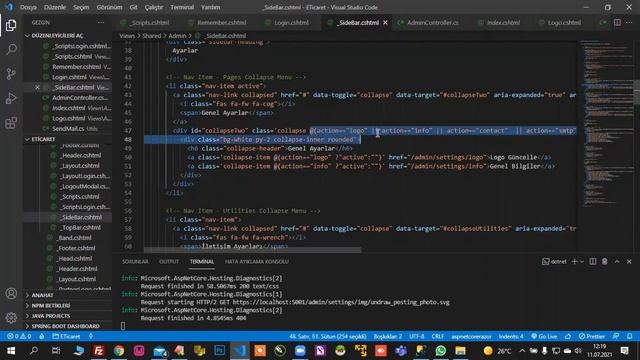Open the Manage gear icon
The width and height of the screenshot is (640, 360).
11,317
